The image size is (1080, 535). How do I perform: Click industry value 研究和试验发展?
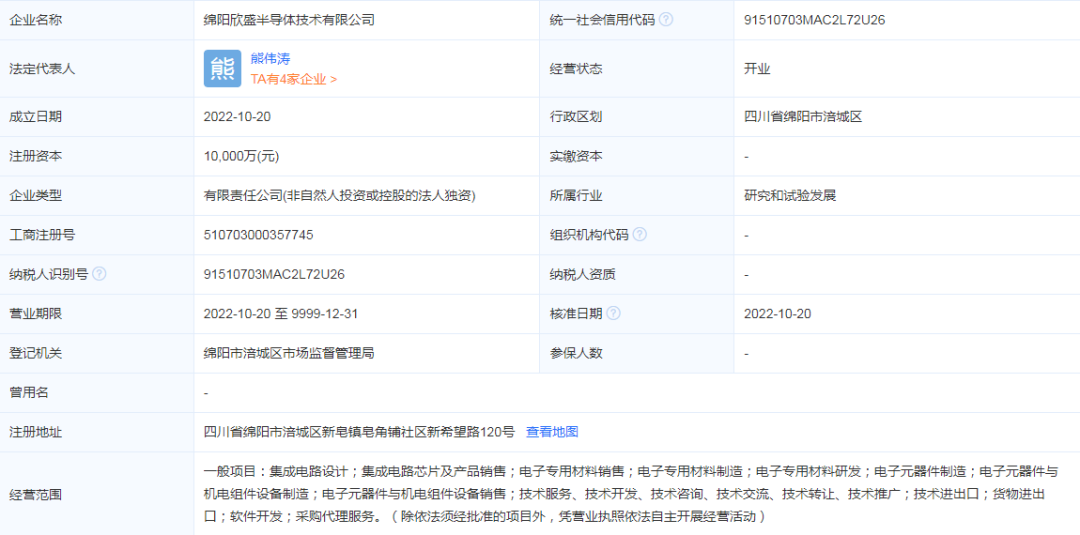click(x=790, y=196)
